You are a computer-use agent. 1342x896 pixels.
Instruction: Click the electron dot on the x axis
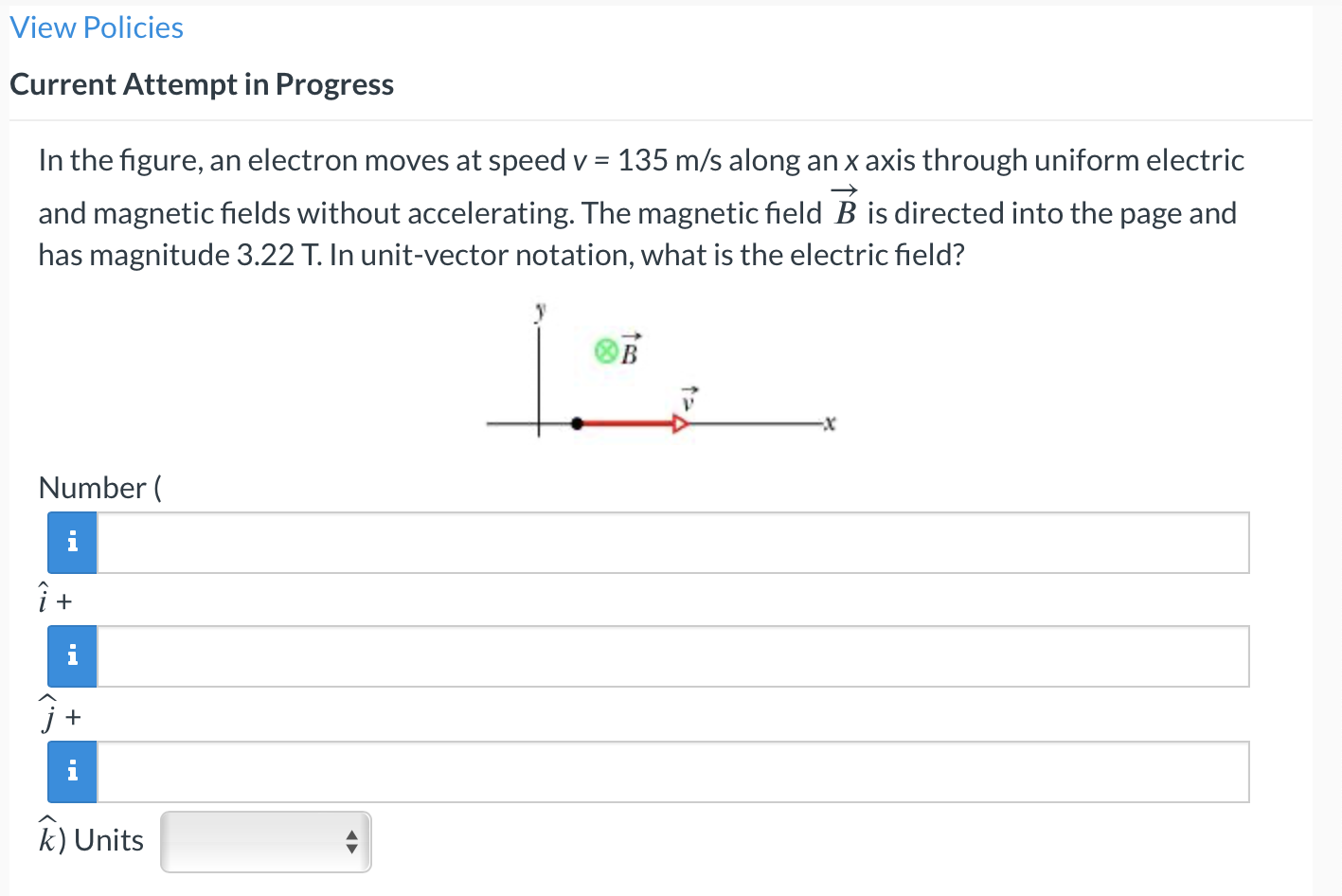coord(578,422)
